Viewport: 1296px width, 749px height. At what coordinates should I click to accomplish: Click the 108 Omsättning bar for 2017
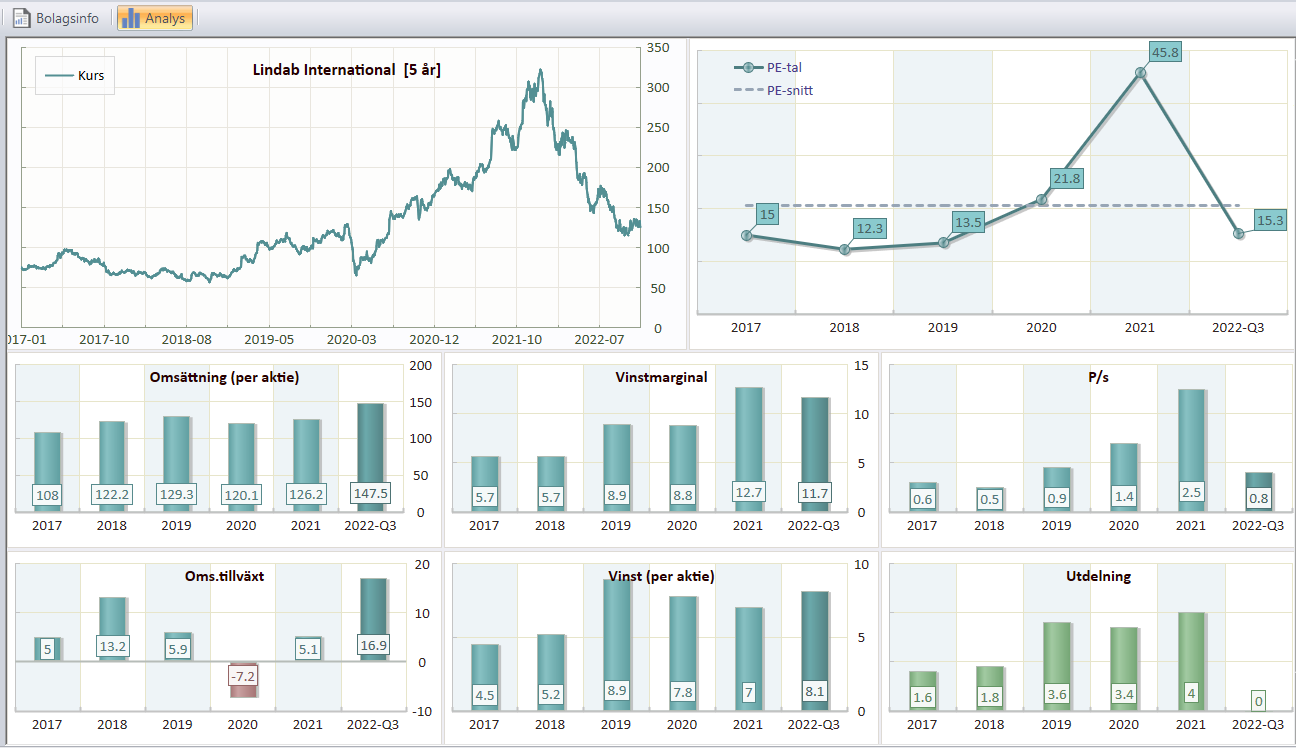coord(47,472)
